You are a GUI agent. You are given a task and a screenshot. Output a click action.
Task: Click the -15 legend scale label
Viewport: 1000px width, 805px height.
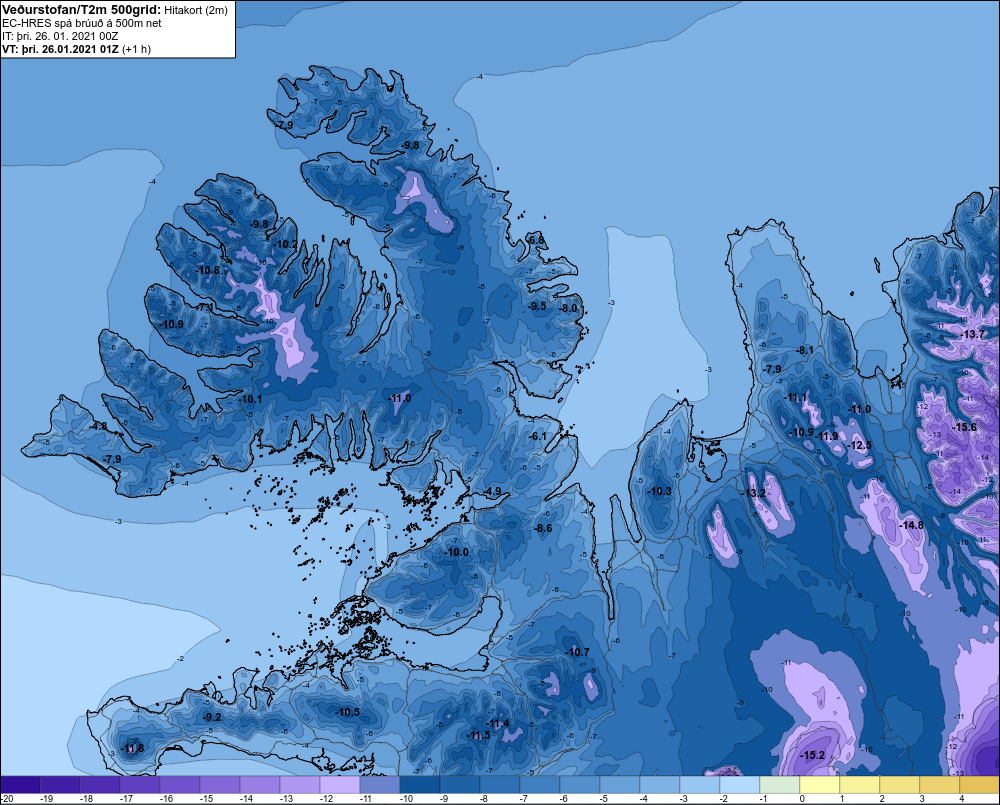[206, 799]
